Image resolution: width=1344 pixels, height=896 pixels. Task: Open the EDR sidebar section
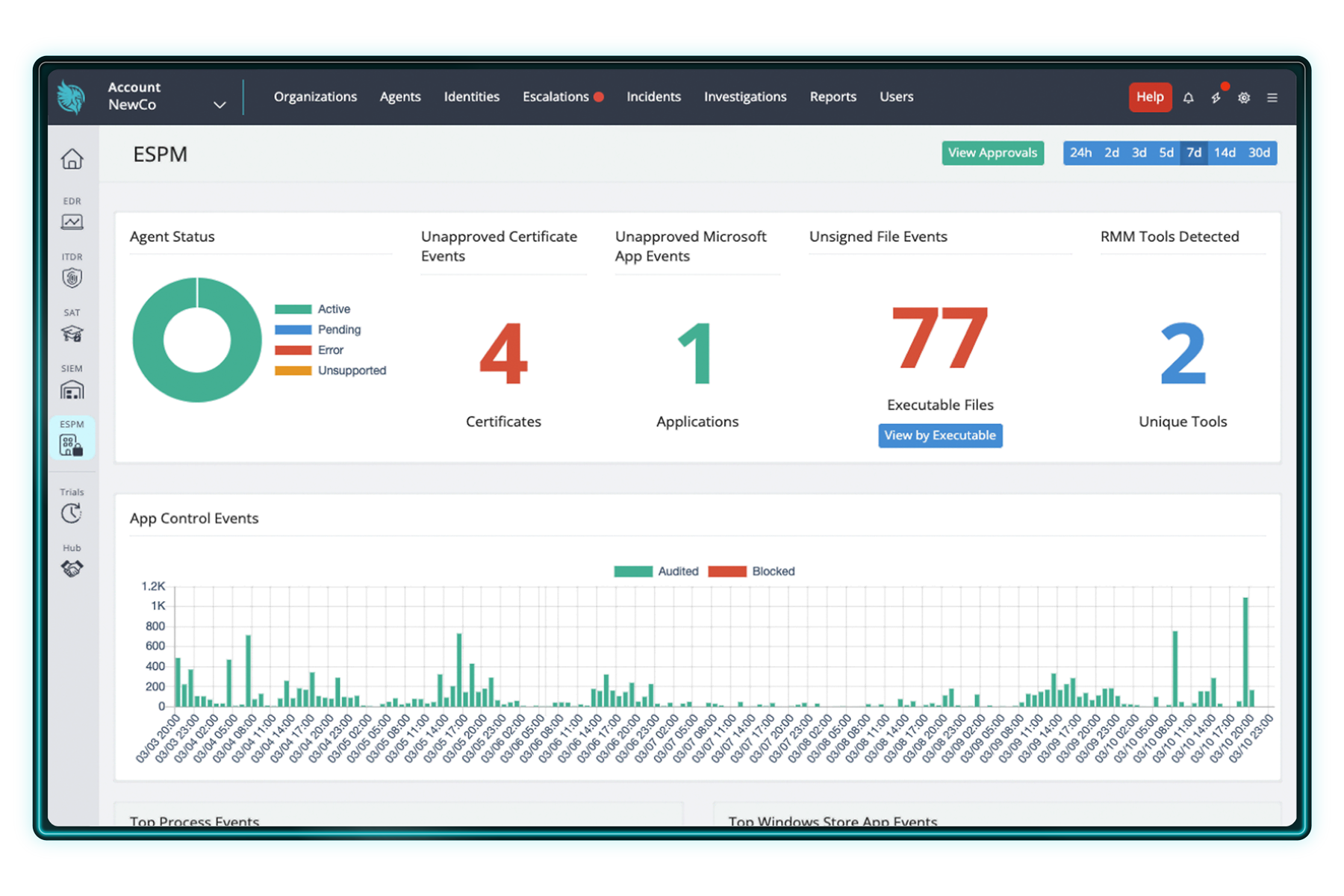pyautogui.click(x=72, y=221)
